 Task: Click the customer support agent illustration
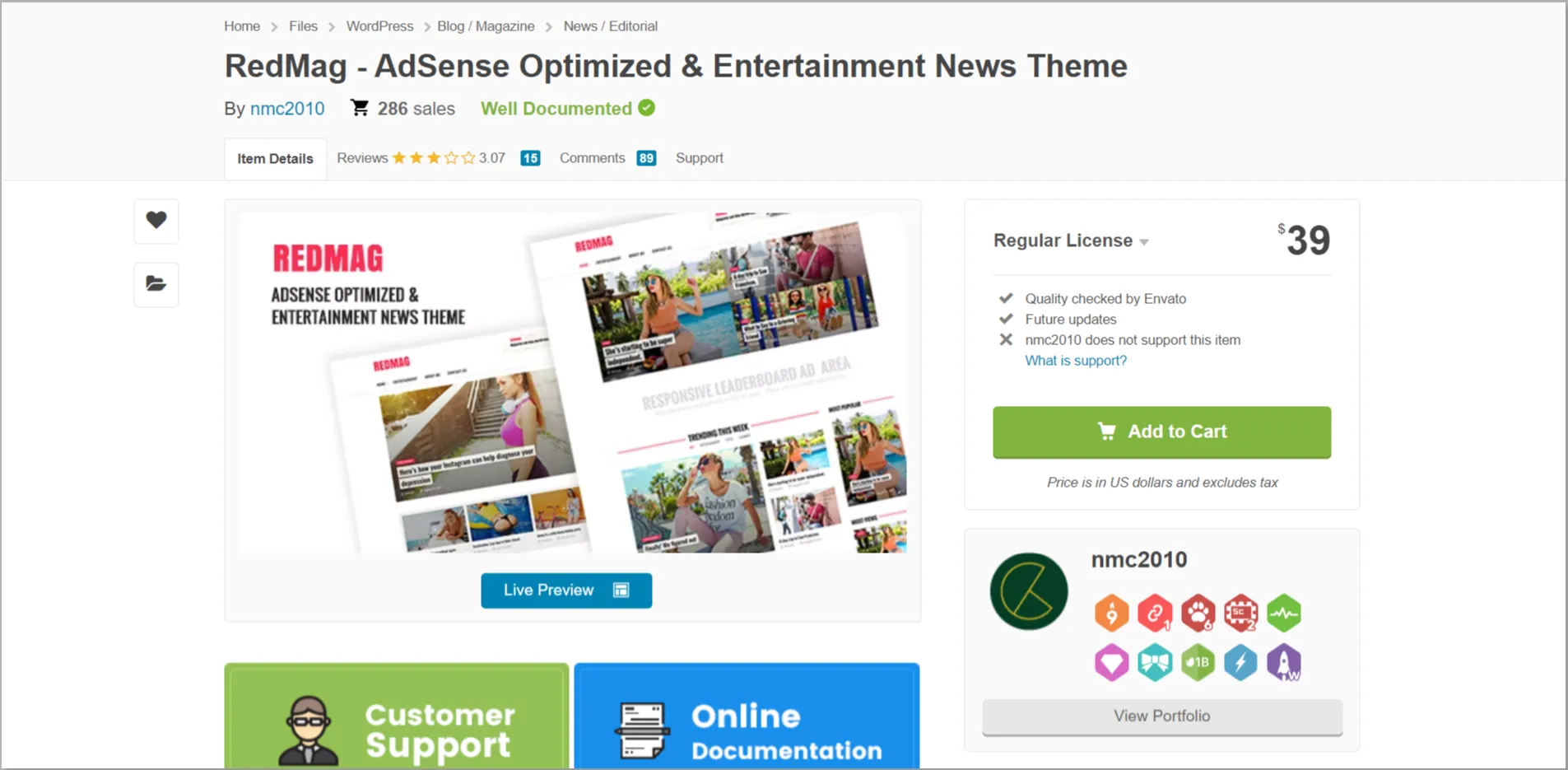pos(309,731)
